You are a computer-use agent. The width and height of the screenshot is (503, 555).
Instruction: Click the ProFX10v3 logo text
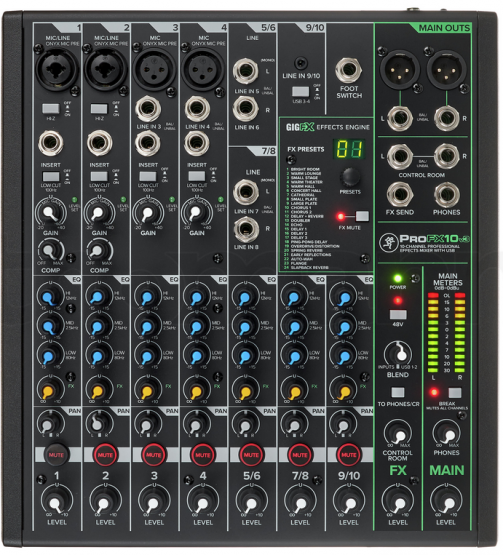[x=434, y=239]
